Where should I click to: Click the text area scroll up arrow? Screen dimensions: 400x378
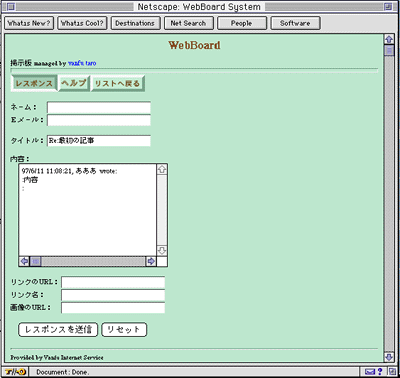click(162, 169)
